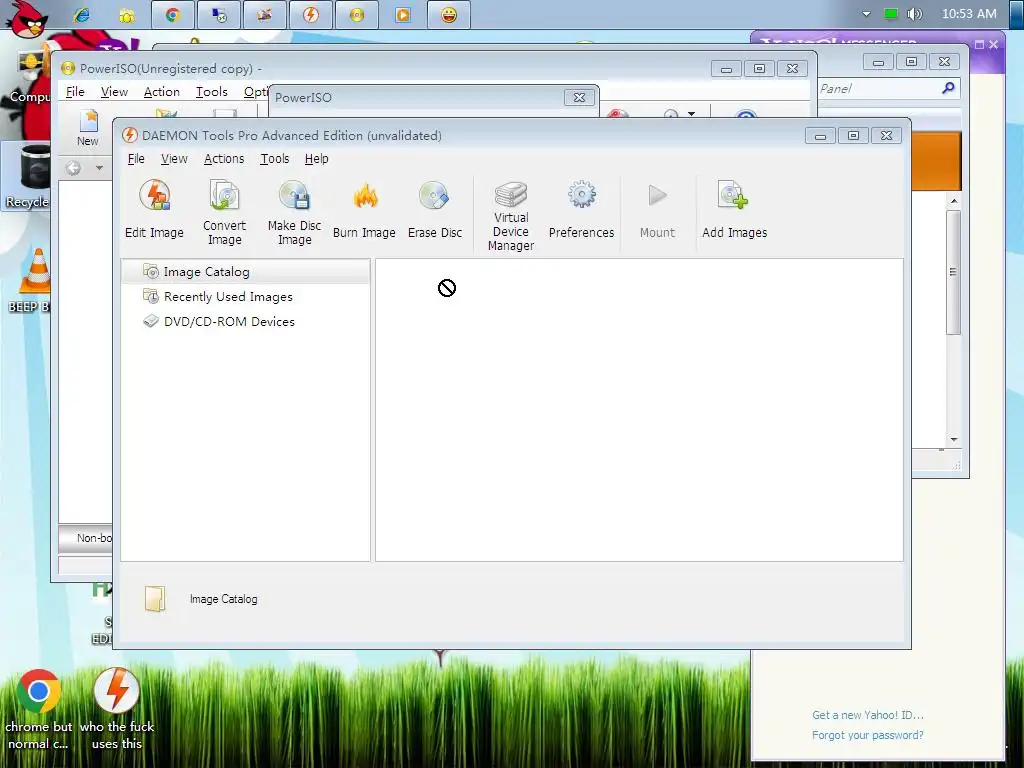This screenshot has width=1024, height=768.
Task: Click the picture app taskbar button
Action: point(264,15)
